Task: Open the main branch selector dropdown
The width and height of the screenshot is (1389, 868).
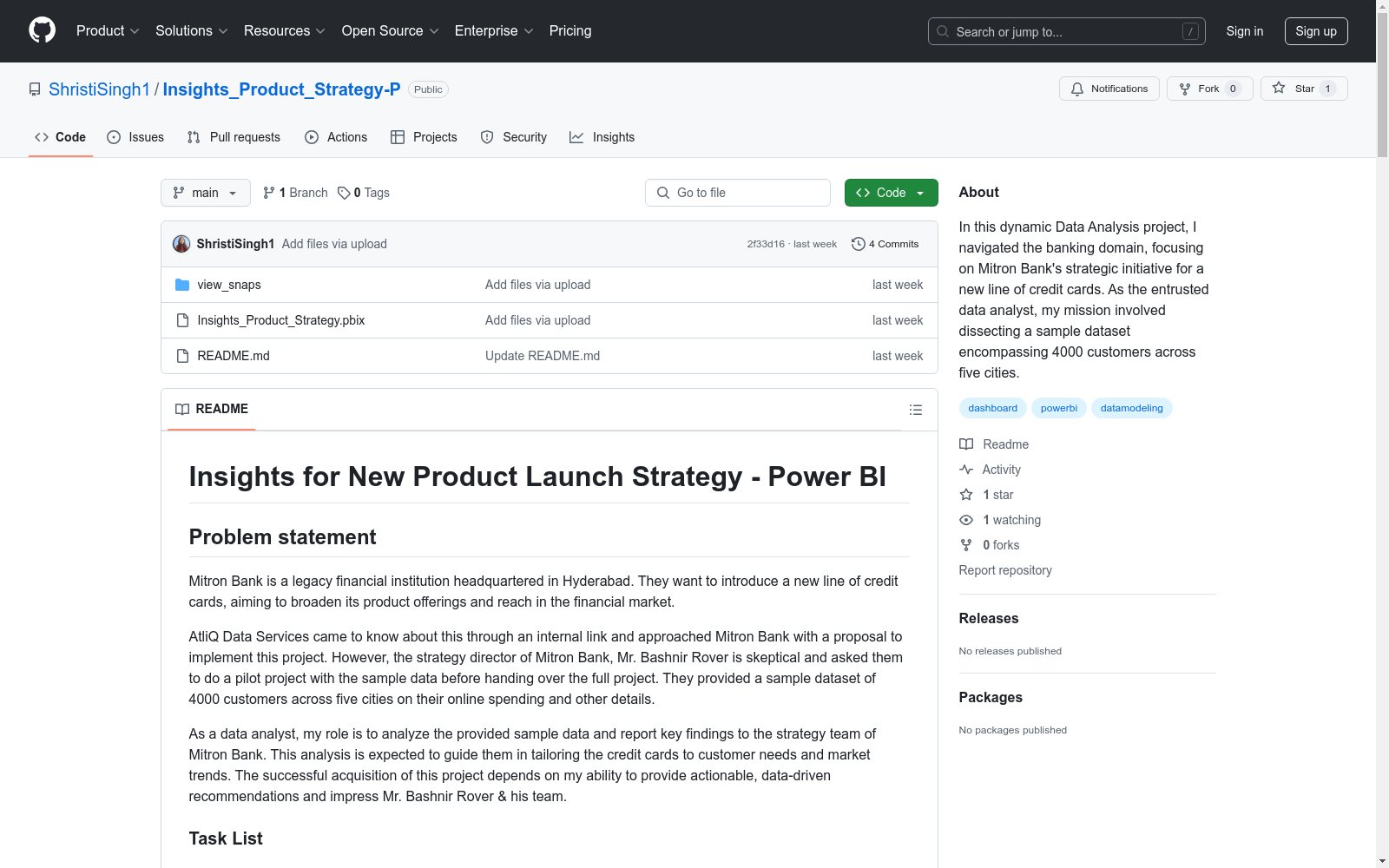Action: pos(206,193)
